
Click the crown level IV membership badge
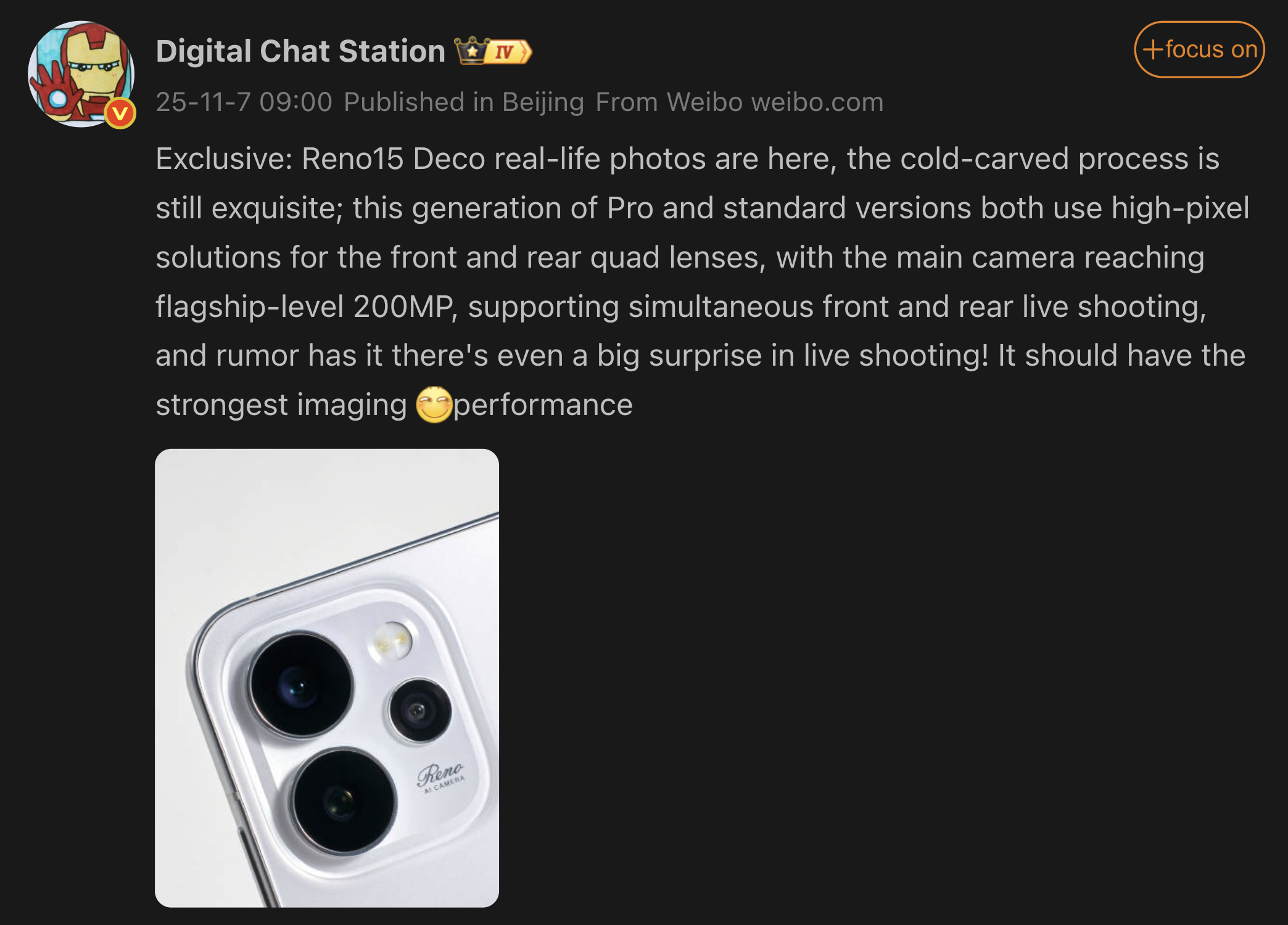(x=493, y=51)
